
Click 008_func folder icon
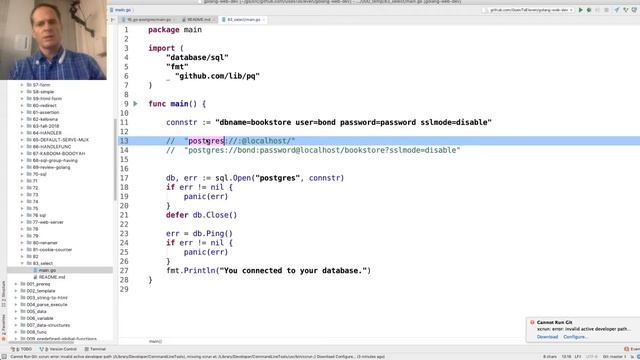pos(23,332)
